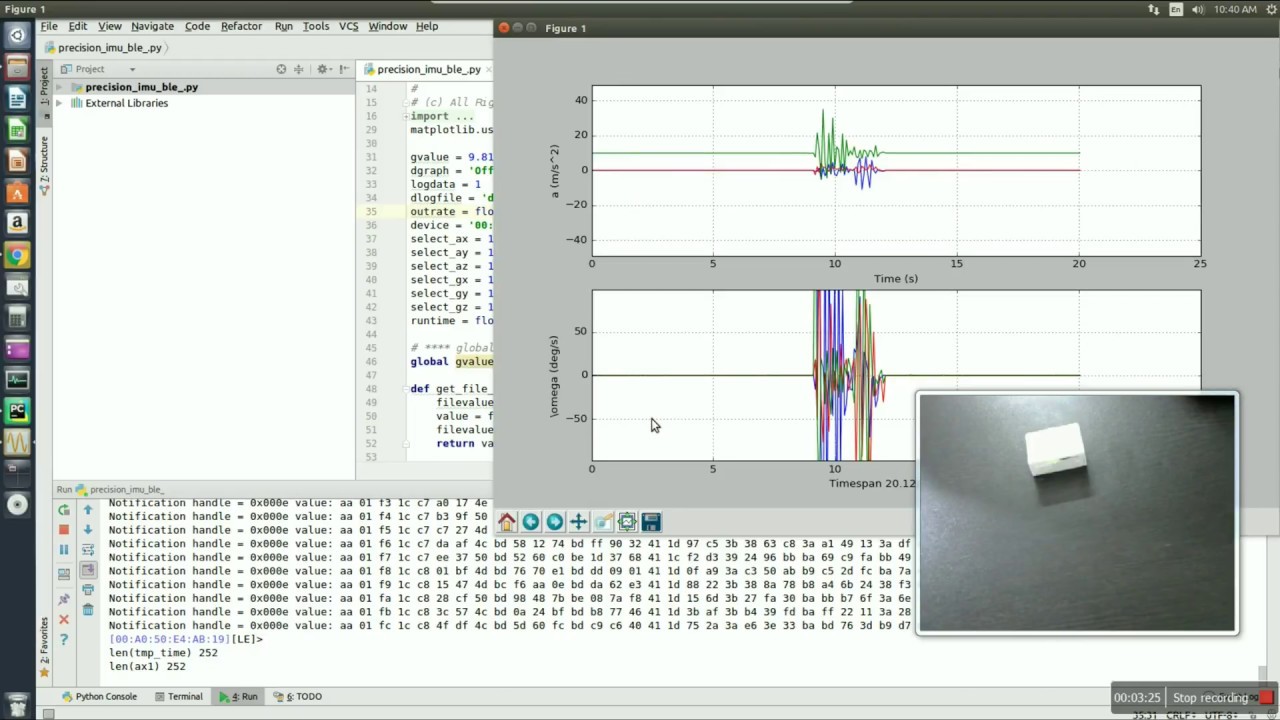The image size is (1280, 720).
Task: Expand precision_imu_ble_.py tree node
Action: coord(59,87)
